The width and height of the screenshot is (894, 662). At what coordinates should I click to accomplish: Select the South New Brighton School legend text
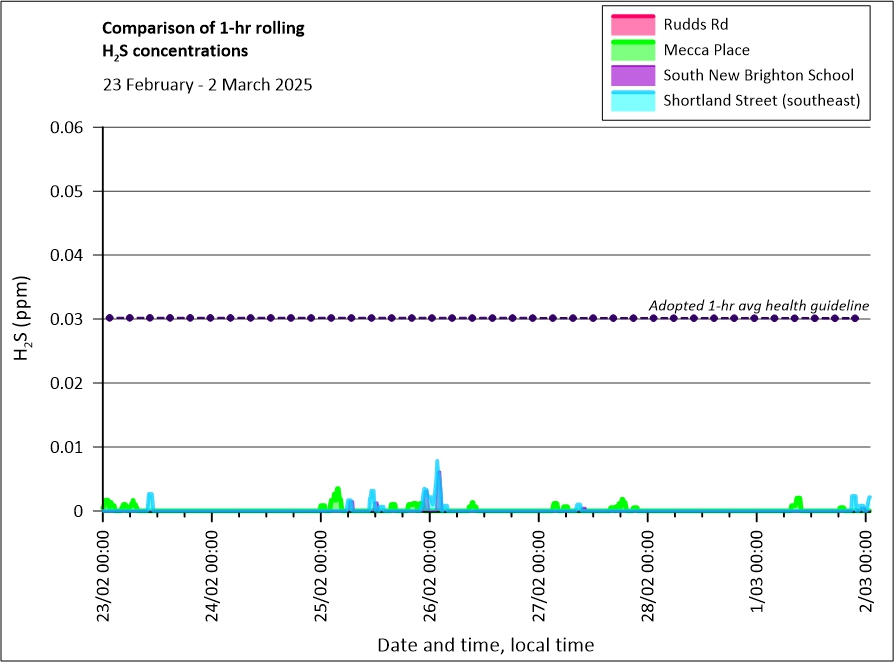[758, 76]
